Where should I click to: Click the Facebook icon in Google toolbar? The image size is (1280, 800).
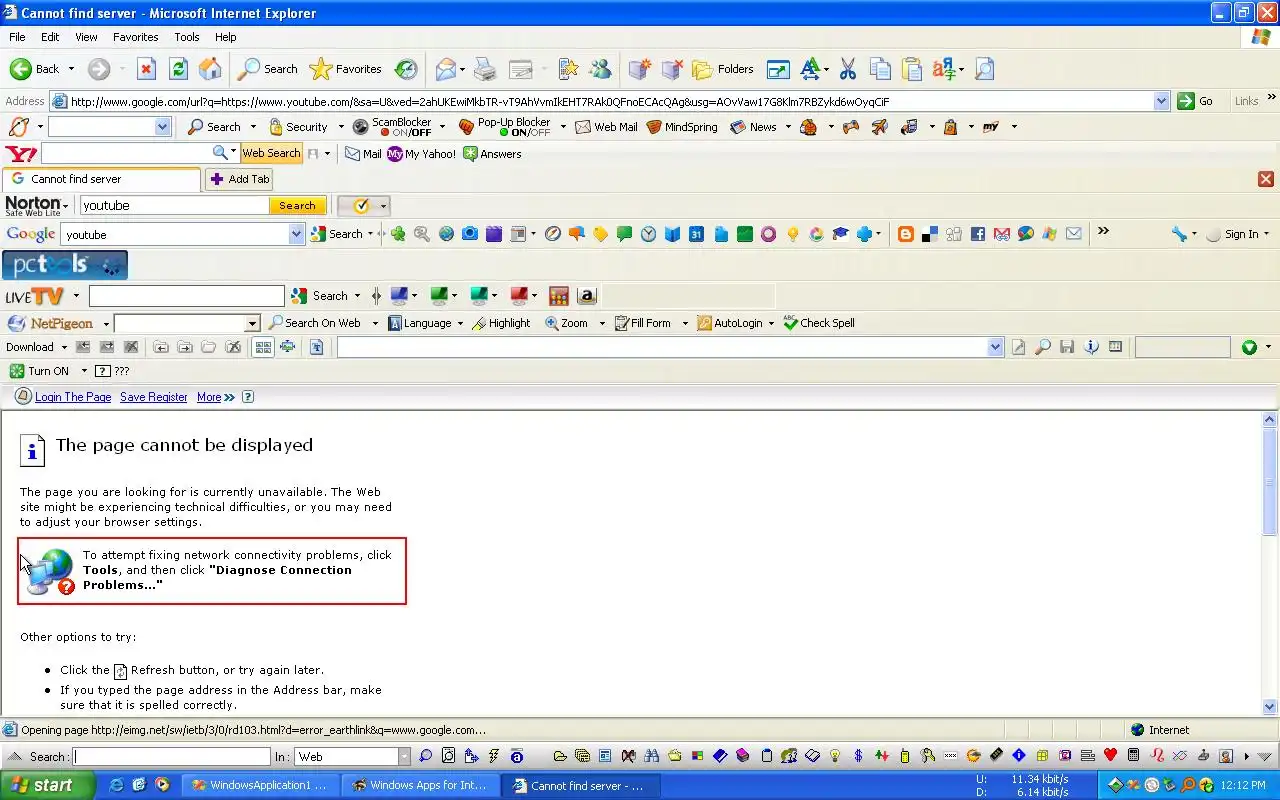(x=978, y=234)
